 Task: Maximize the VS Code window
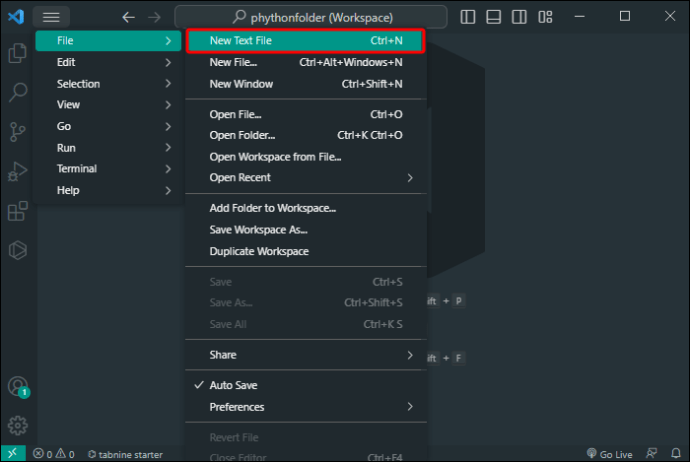[x=624, y=17]
